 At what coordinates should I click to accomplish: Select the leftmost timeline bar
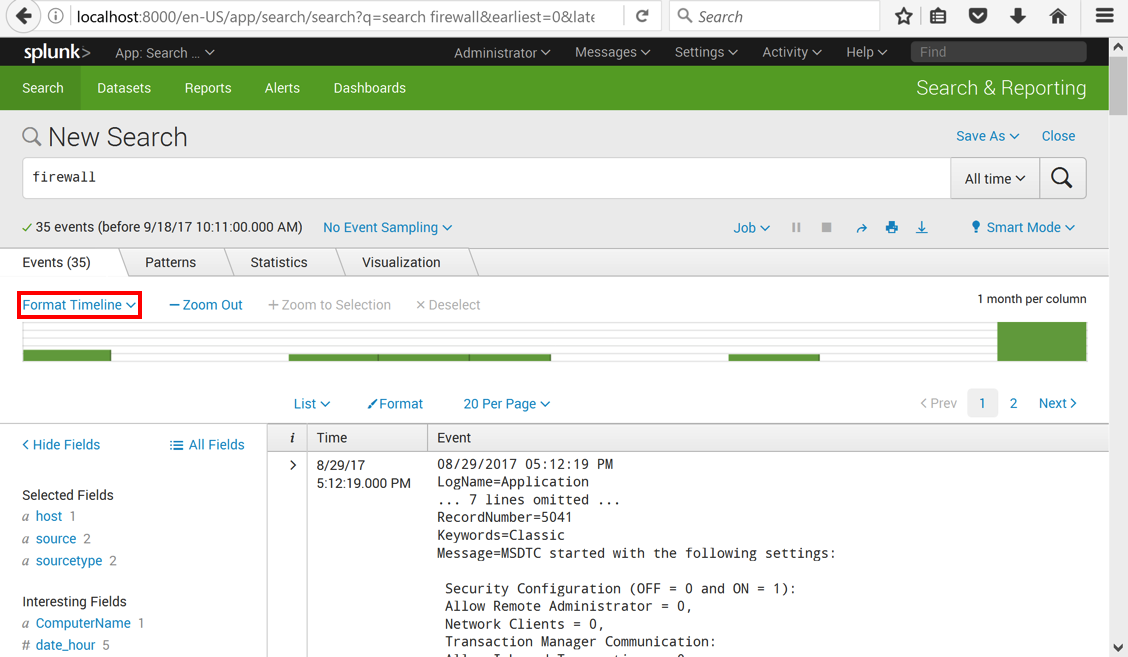tap(67, 355)
